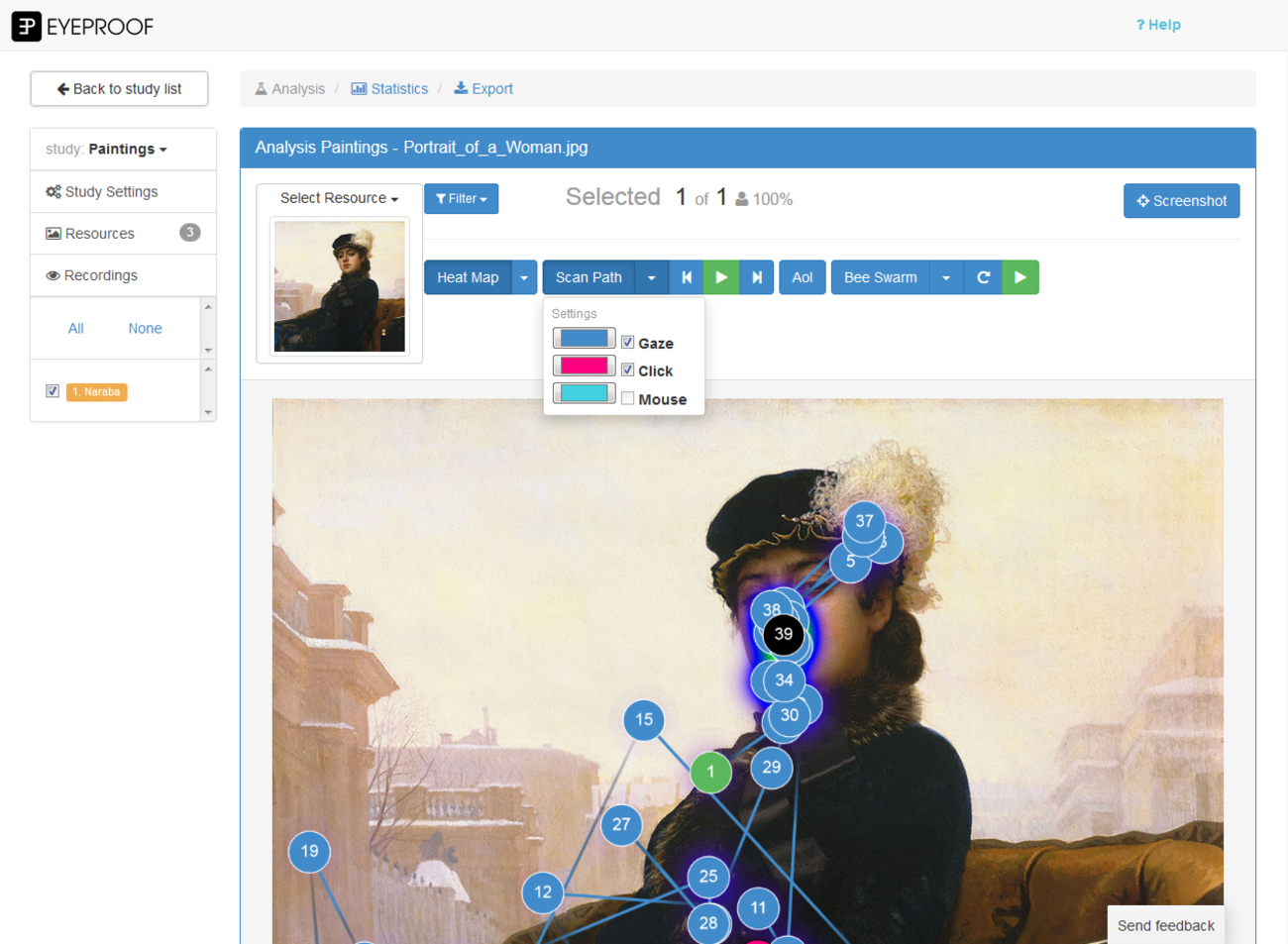Select fixation marker 27

[621, 824]
